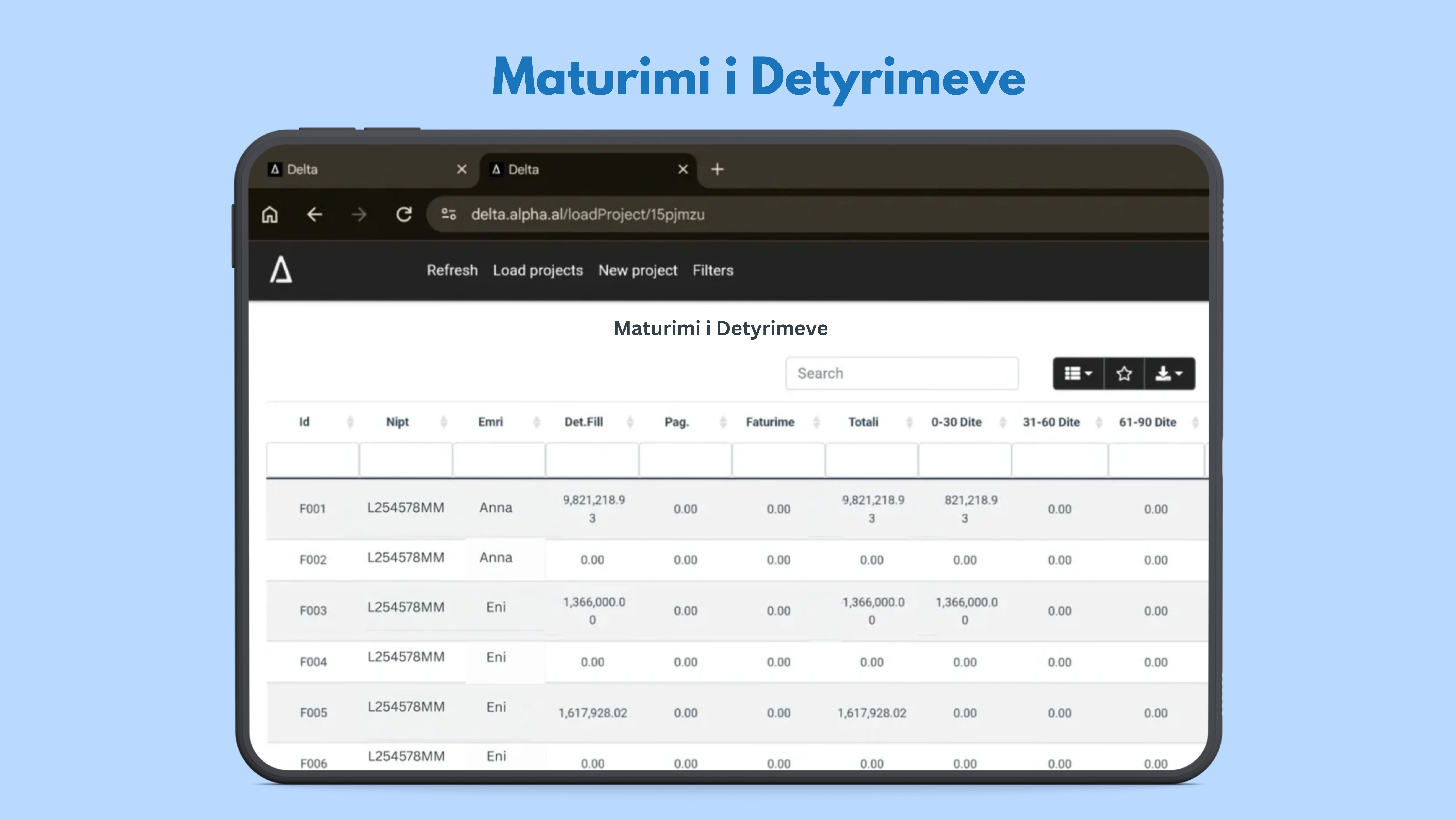Sort table by Nipt column
The height and width of the screenshot is (819, 1456).
[444, 422]
